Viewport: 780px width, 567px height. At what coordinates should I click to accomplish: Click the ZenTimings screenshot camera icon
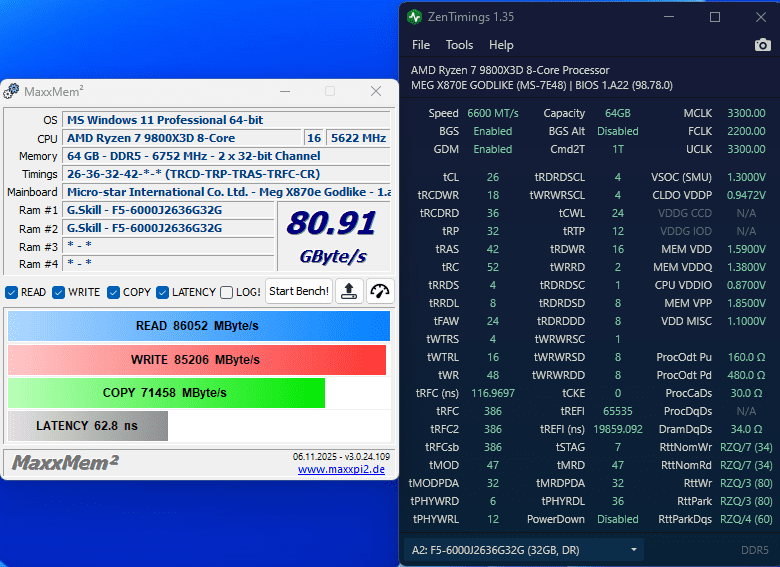point(762,45)
